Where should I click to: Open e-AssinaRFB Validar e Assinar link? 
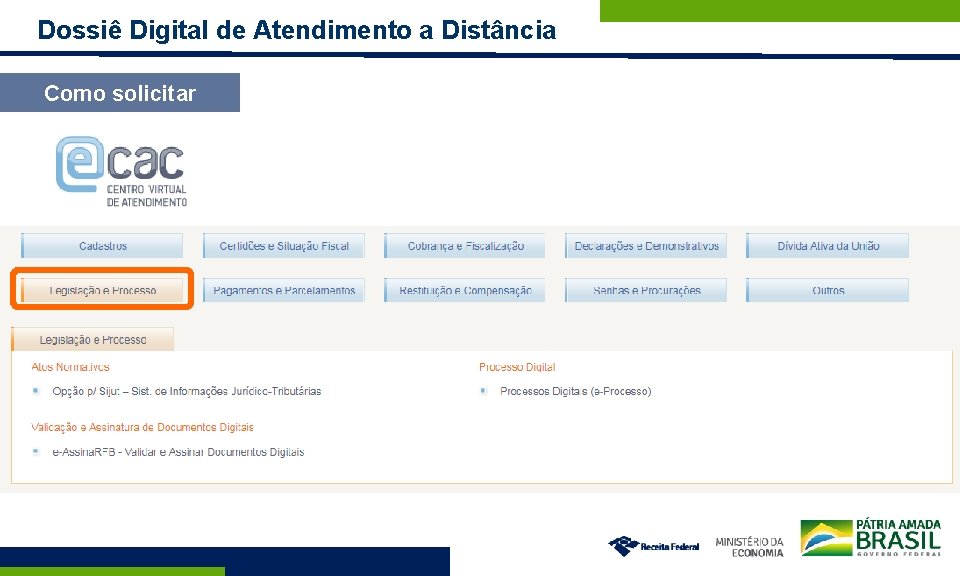[178, 452]
